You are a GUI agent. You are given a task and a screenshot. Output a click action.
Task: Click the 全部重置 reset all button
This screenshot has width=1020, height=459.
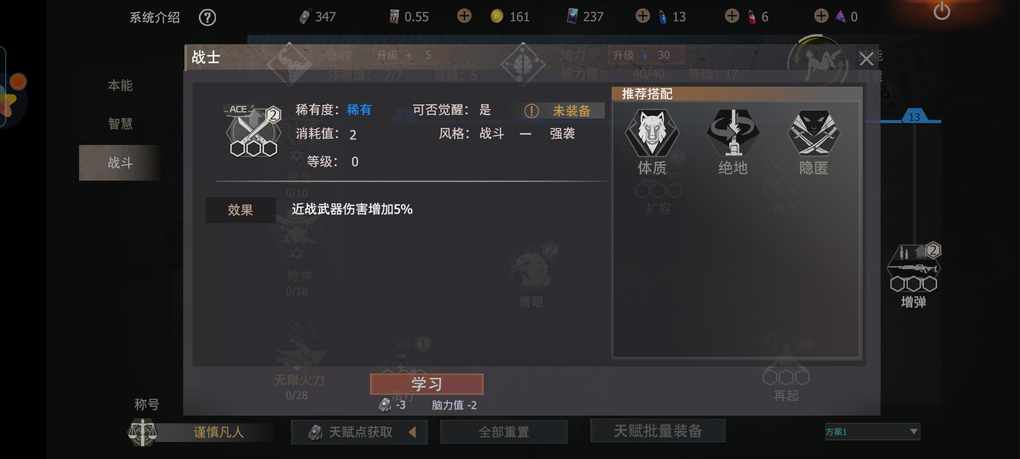tap(503, 432)
